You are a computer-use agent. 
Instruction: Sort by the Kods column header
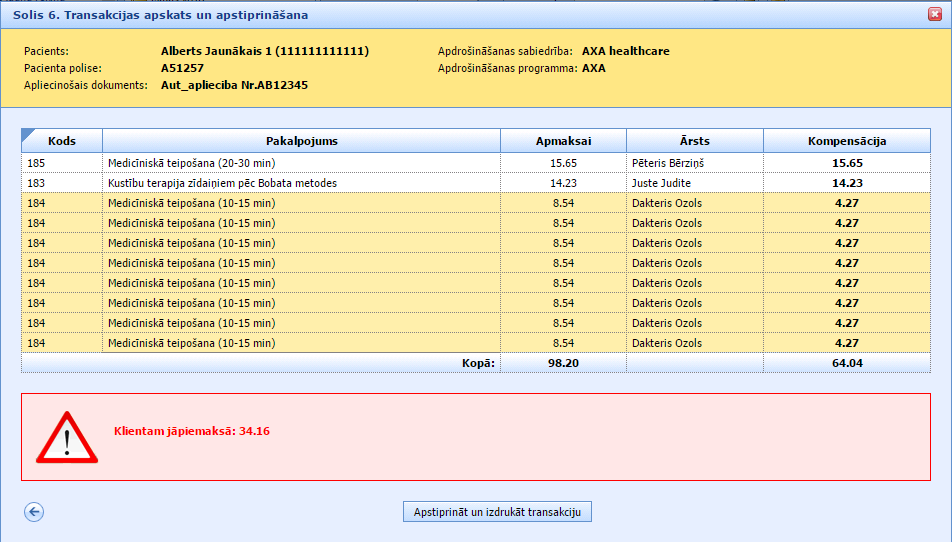(62, 141)
